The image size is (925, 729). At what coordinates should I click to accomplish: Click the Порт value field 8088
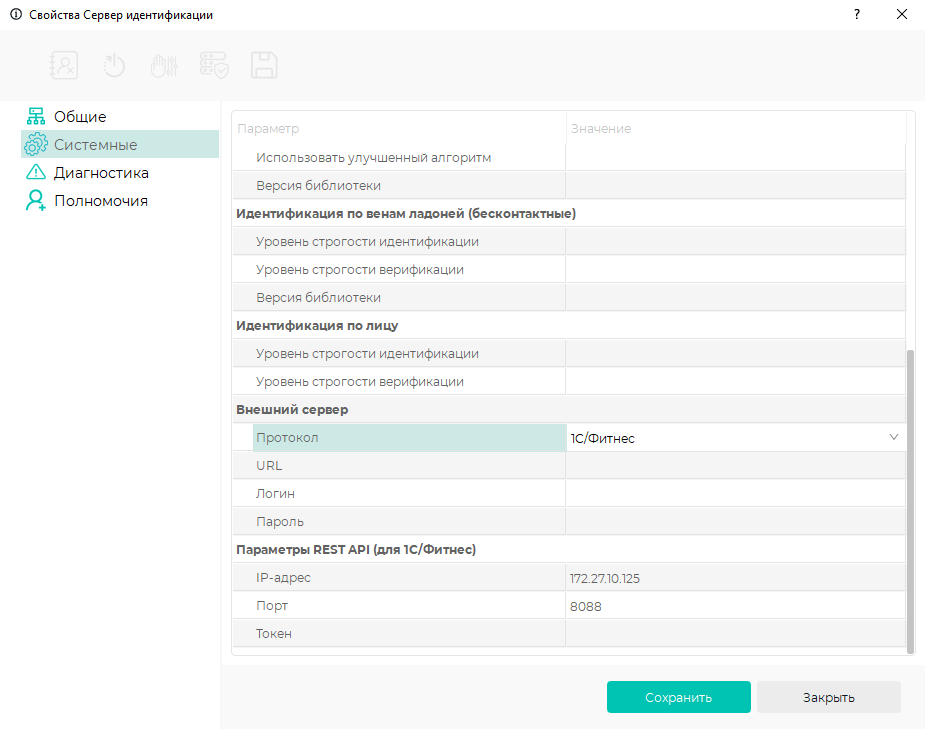pyautogui.click(x=735, y=606)
